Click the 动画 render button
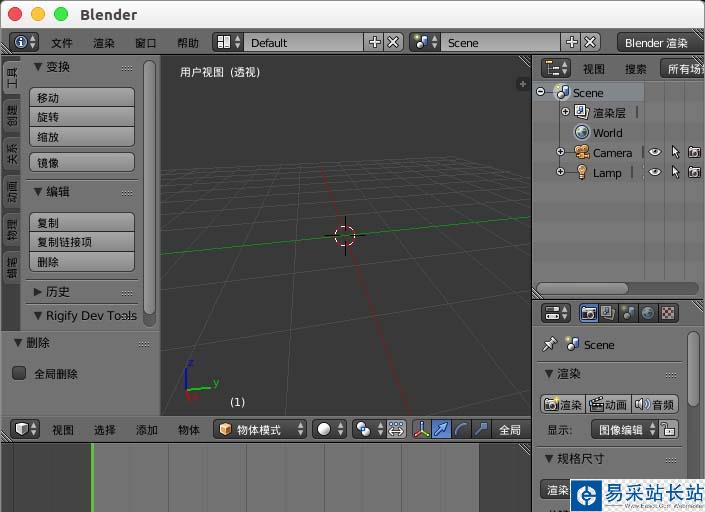 pyautogui.click(x=609, y=405)
